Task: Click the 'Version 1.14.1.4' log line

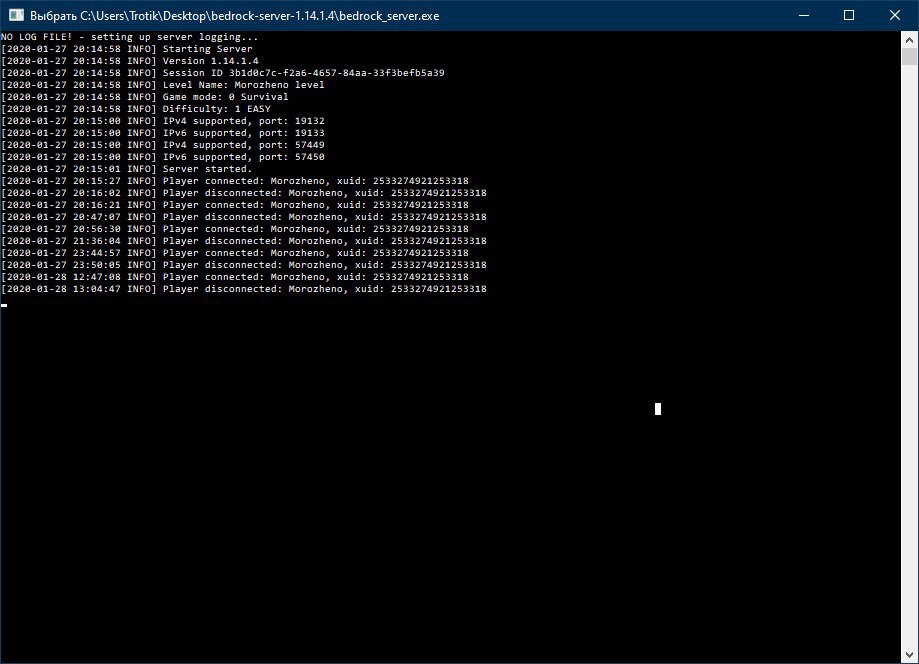Action: (130, 61)
